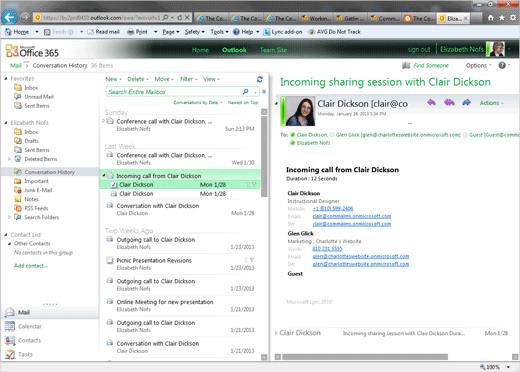Open the Team Site tab
This screenshot has height=372, width=520.
[273, 50]
